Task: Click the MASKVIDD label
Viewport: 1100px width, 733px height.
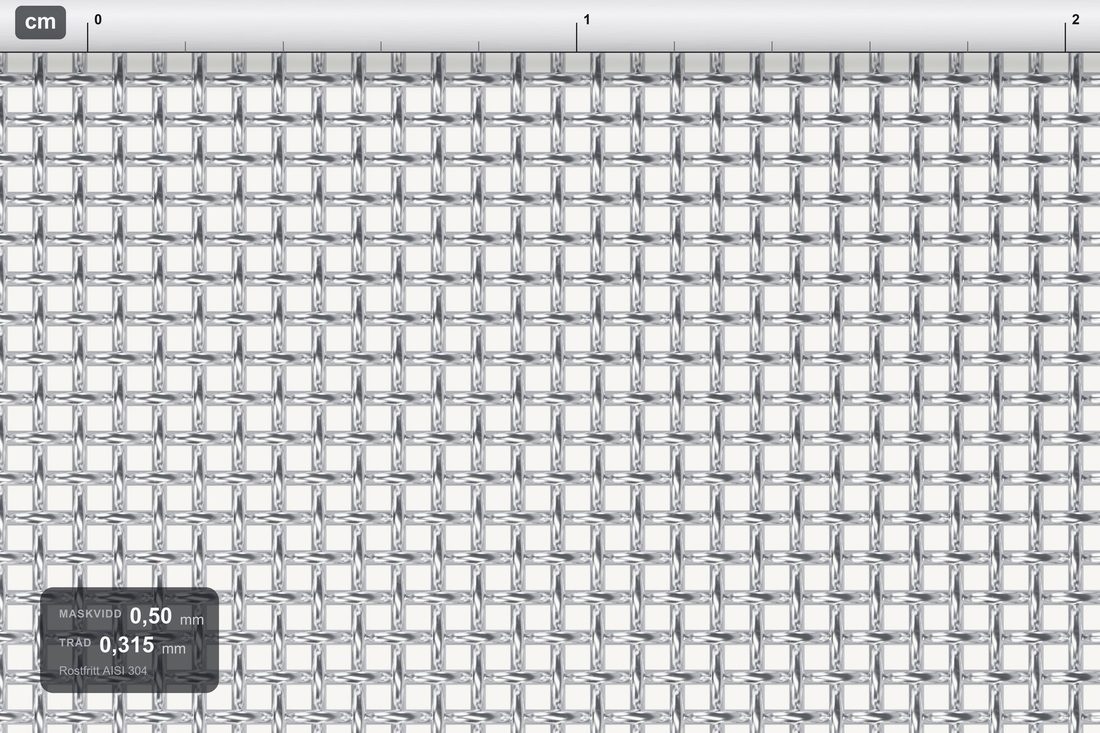Action: pyautogui.click(x=90, y=614)
